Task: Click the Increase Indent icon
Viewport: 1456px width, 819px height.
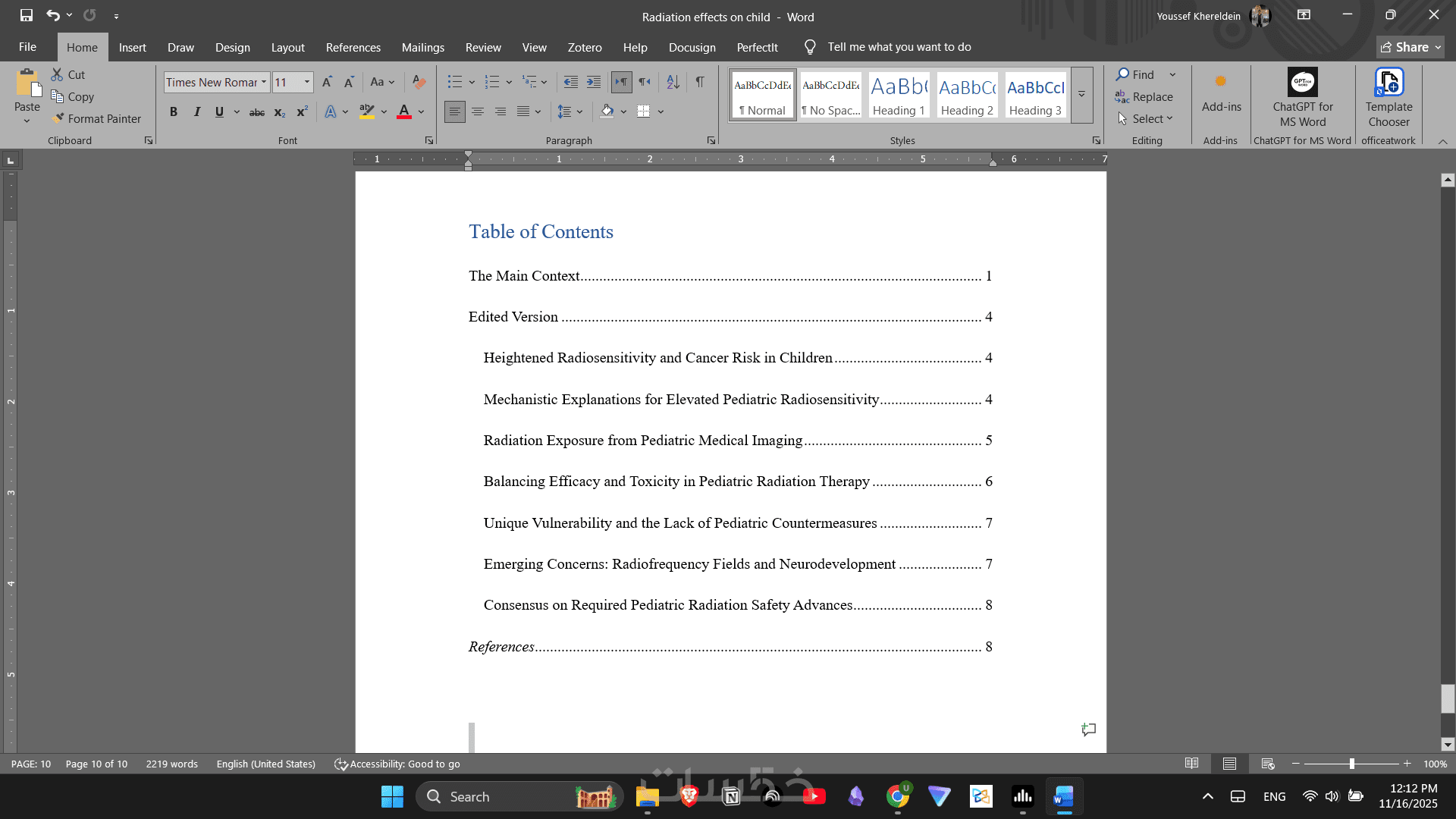Action: tap(594, 82)
